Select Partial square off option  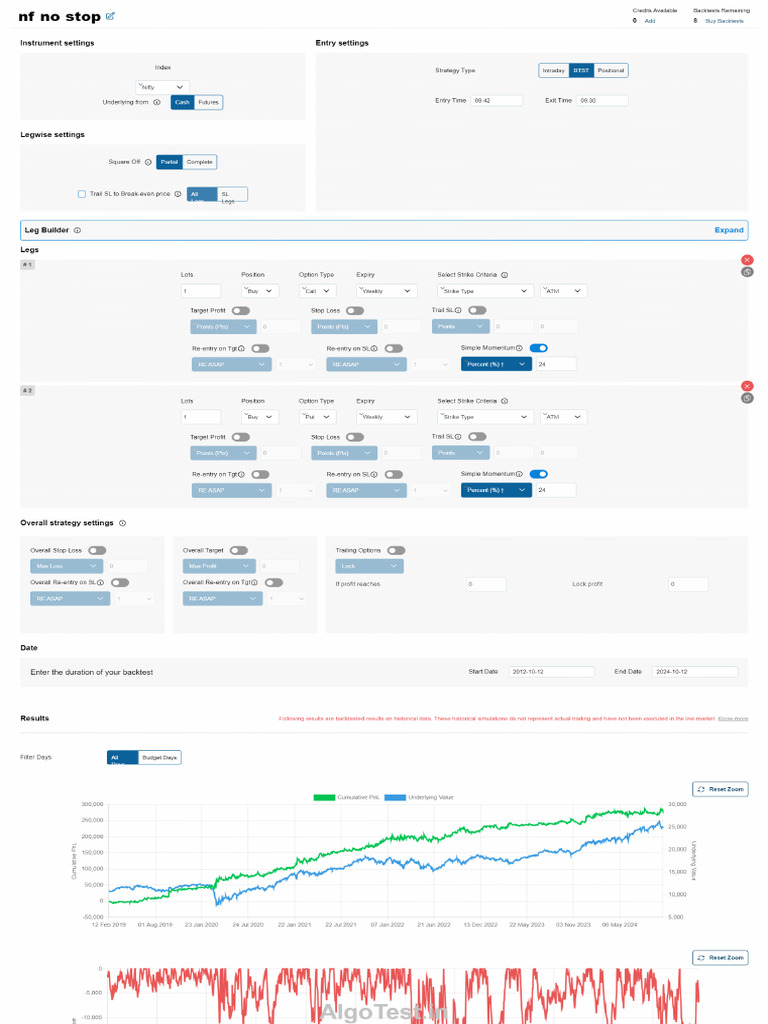coord(169,162)
